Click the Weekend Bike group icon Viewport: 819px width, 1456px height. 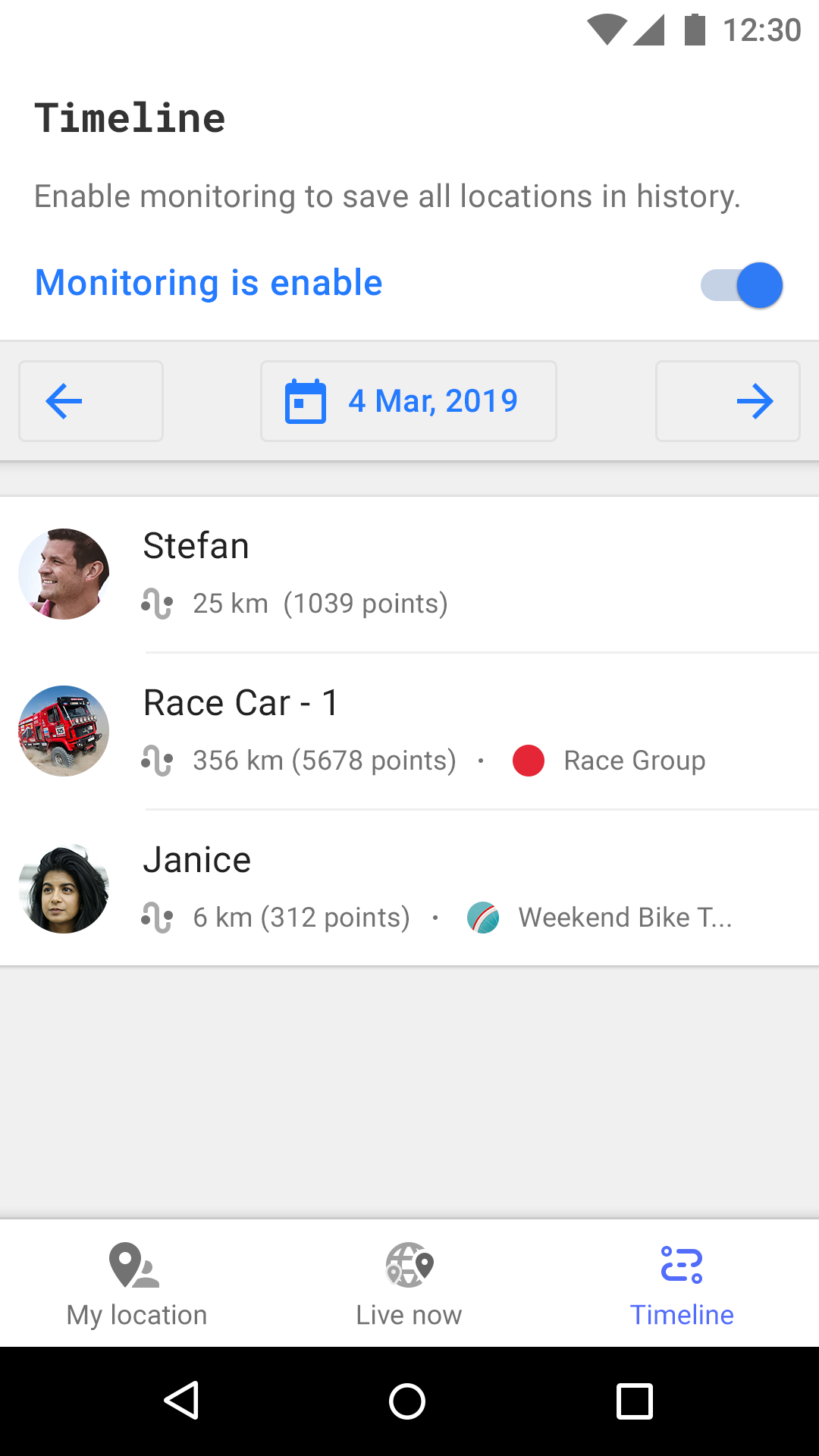[483, 918]
